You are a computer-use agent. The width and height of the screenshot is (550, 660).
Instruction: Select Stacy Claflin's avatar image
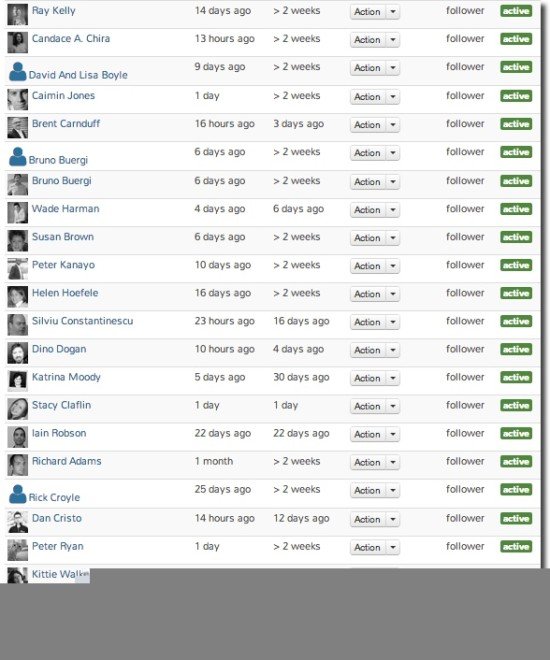tap(18, 409)
